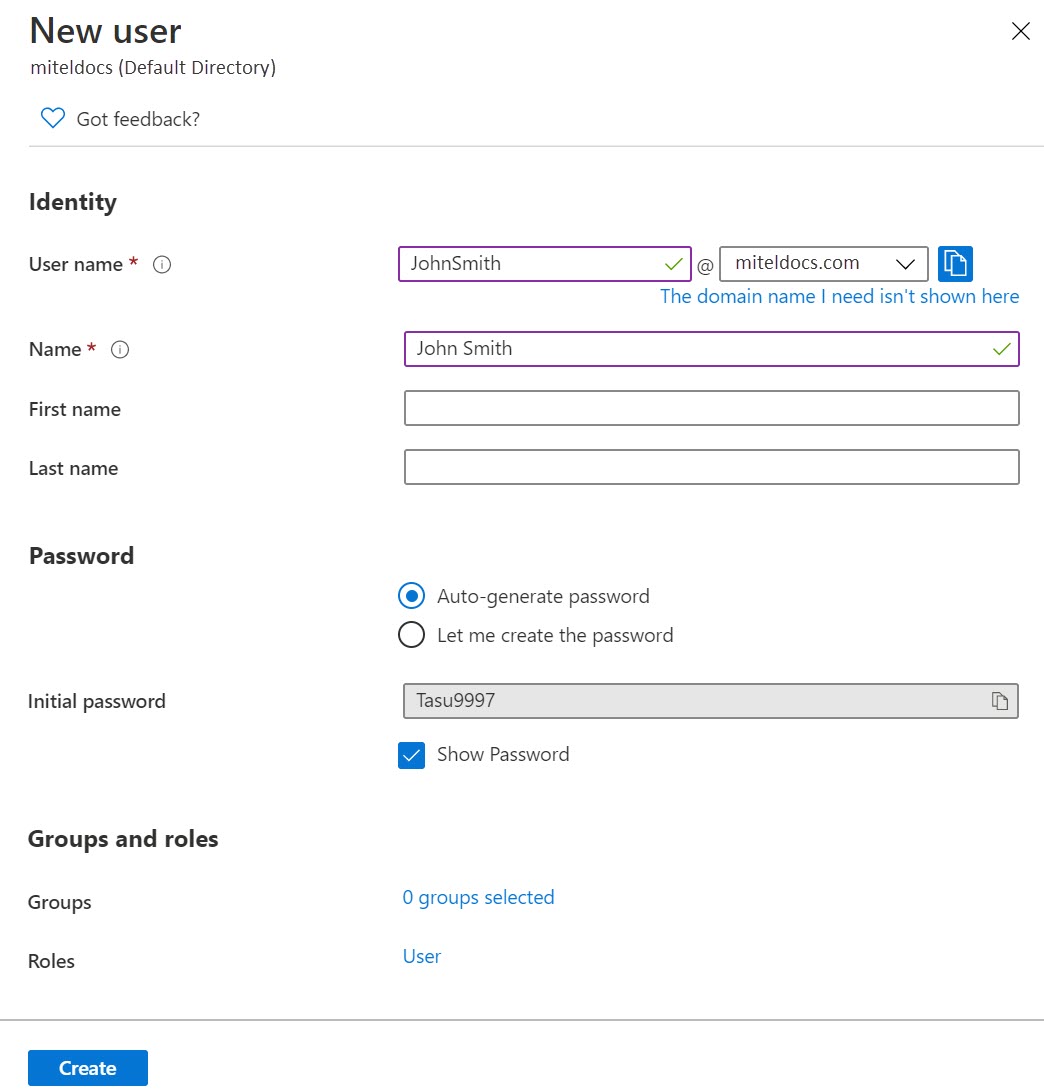
Task: Click the User role link
Action: (422, 956)
